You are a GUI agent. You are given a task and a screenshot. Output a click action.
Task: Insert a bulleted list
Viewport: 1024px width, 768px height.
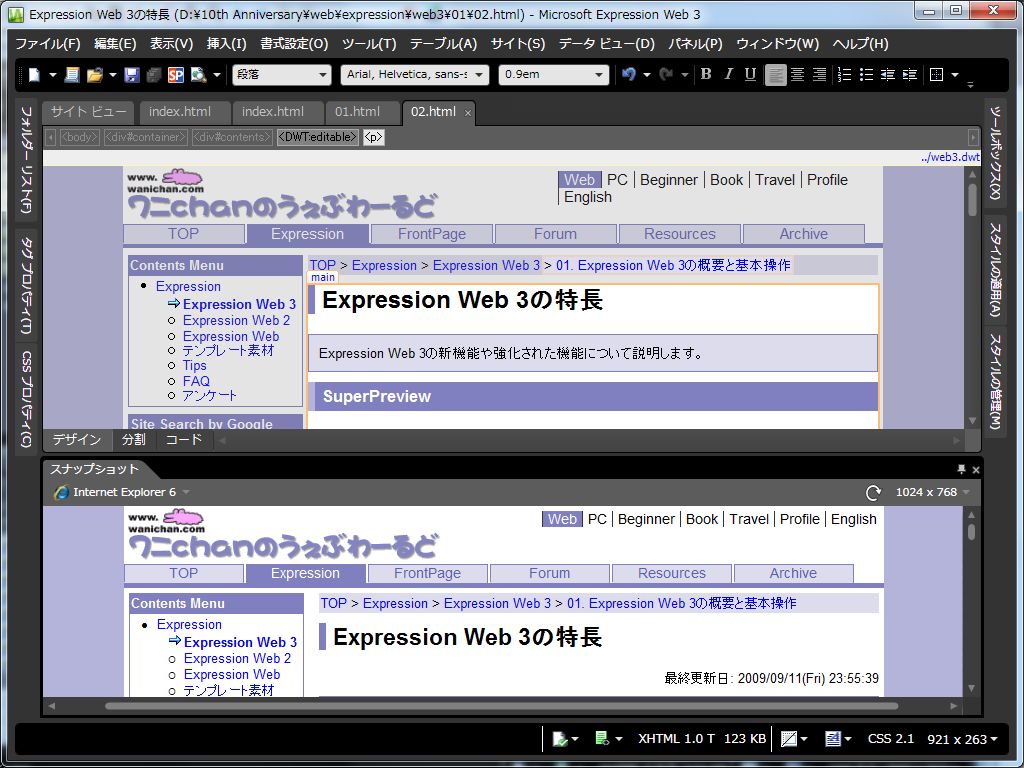click(867, 74)
